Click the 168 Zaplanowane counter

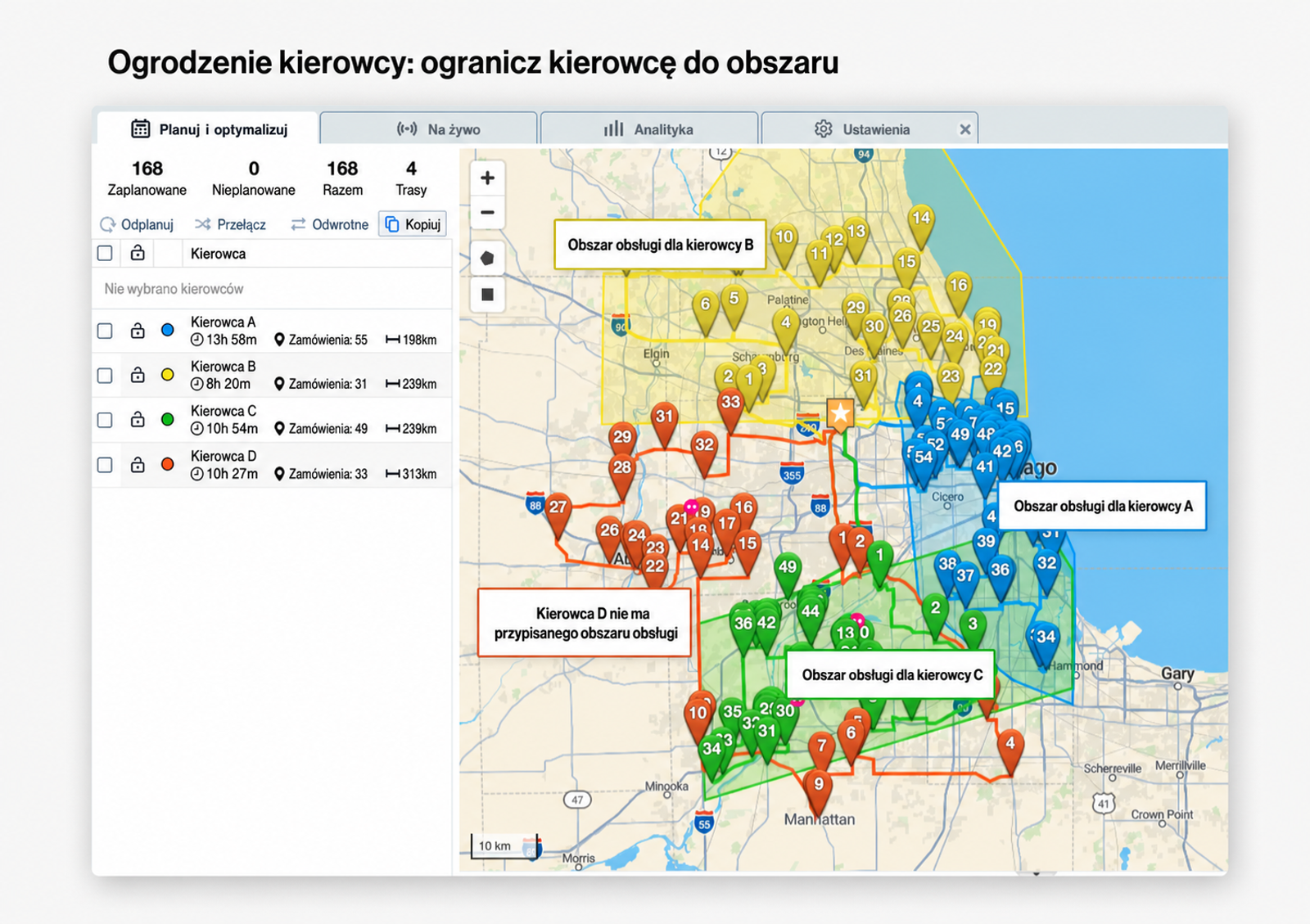pyautogui.click(x=147, y=178)
